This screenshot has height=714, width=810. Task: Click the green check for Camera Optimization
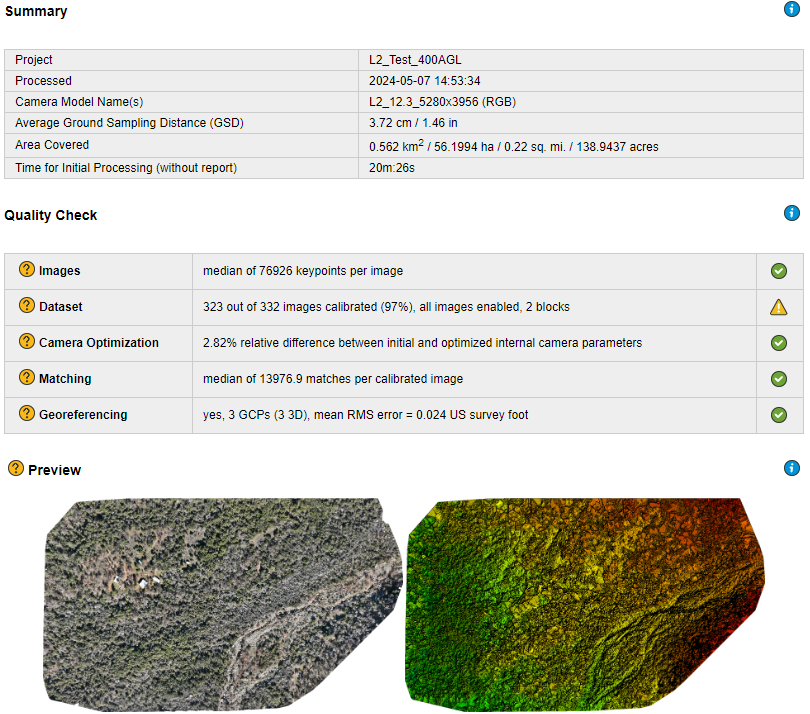pyautogui.click(x=779, y=343)
